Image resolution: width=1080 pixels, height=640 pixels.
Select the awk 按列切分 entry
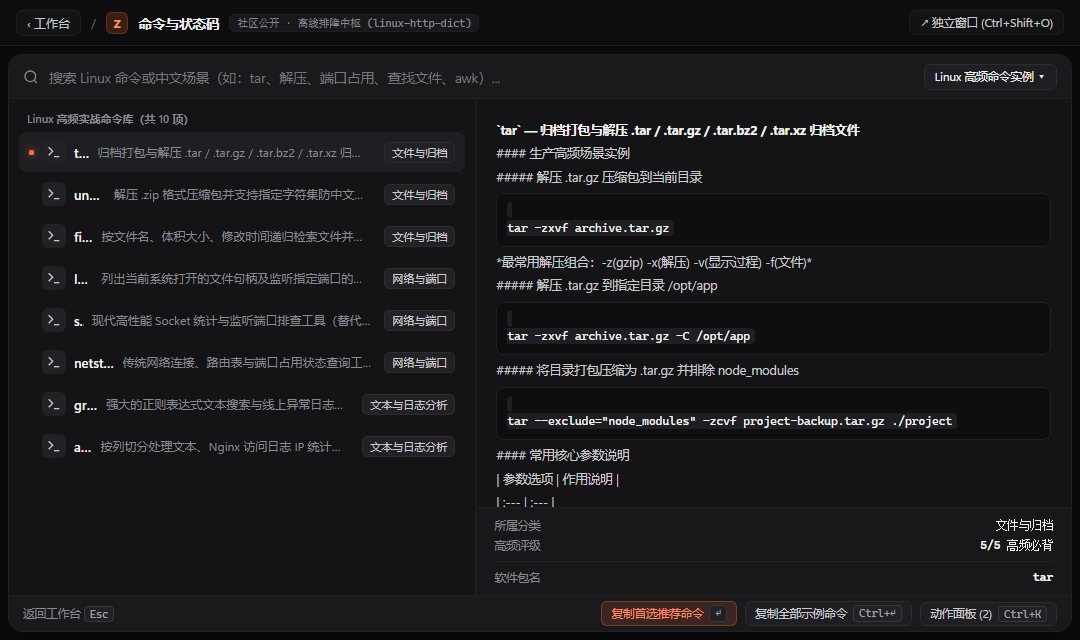(x=242, y=446)
